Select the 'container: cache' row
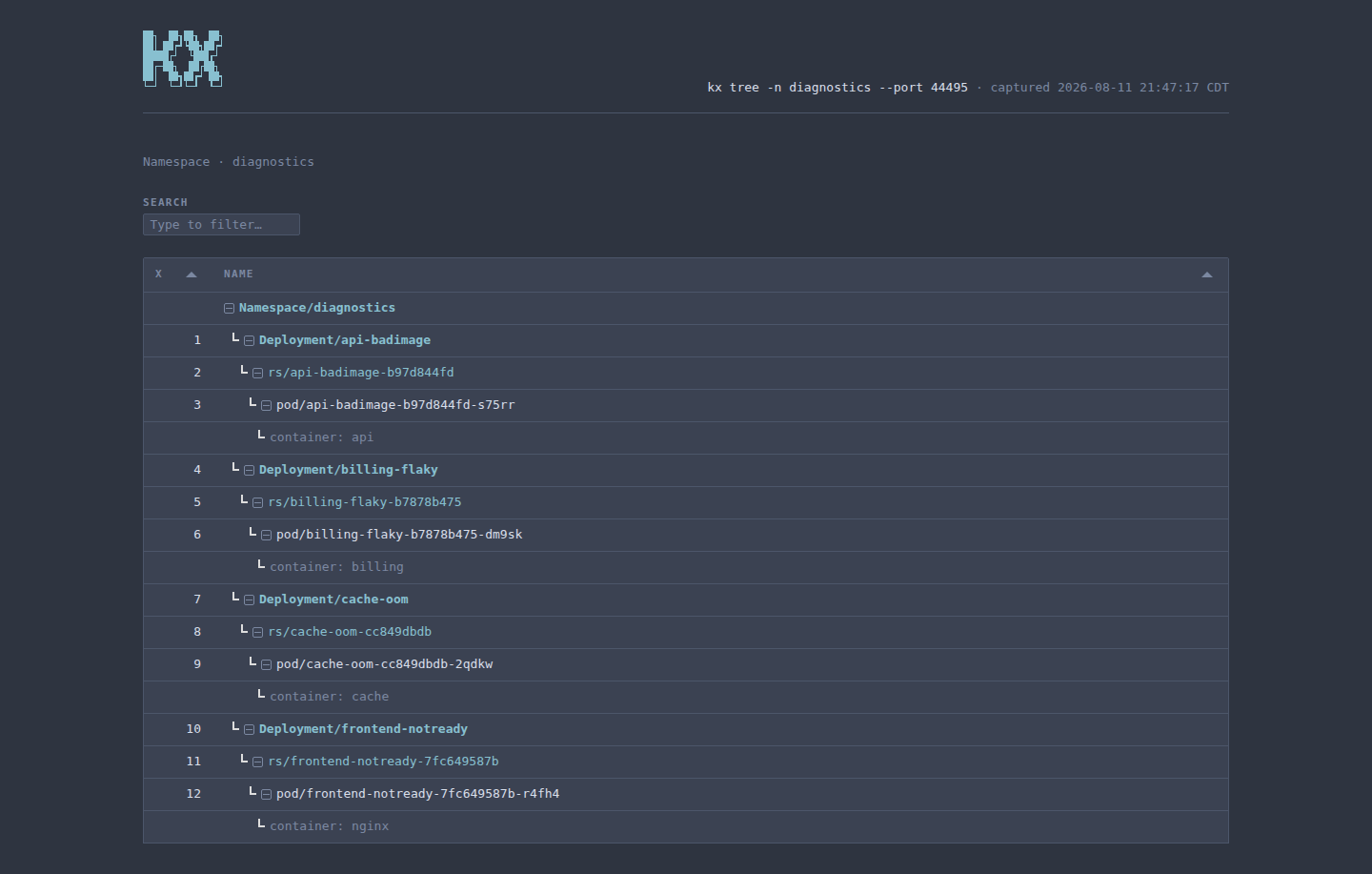This screenshot has height=874, width=1372. [685, 697]
